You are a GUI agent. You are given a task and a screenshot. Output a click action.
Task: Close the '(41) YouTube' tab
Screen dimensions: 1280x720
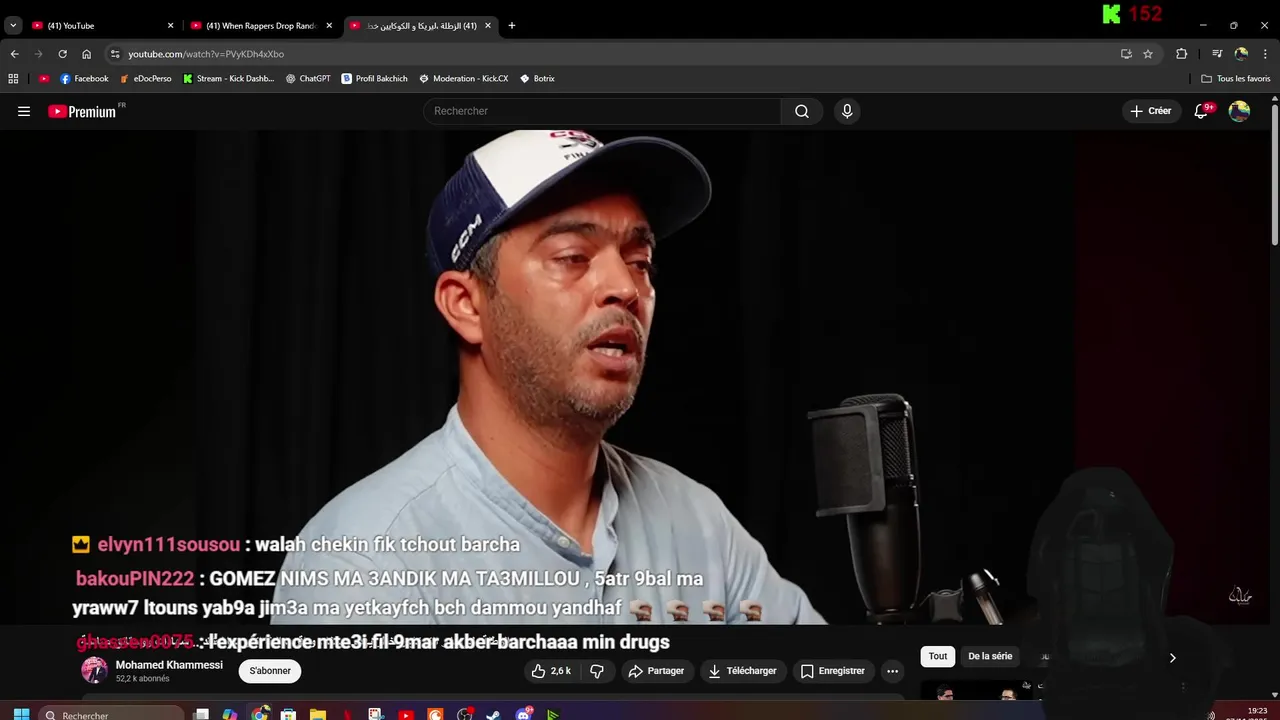coord(170,26)
